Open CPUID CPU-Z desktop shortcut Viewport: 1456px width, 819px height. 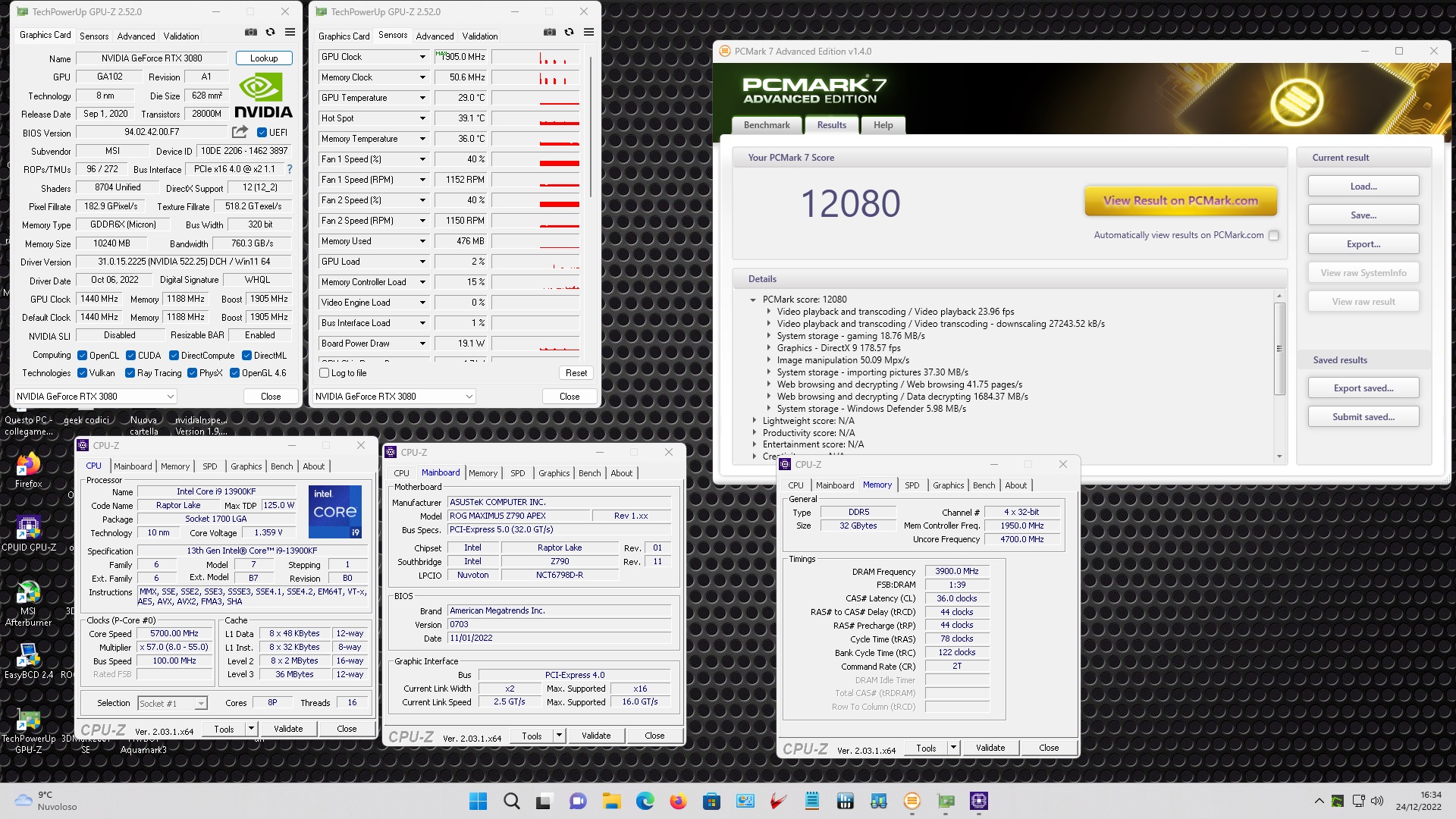[x=29, y=534]
